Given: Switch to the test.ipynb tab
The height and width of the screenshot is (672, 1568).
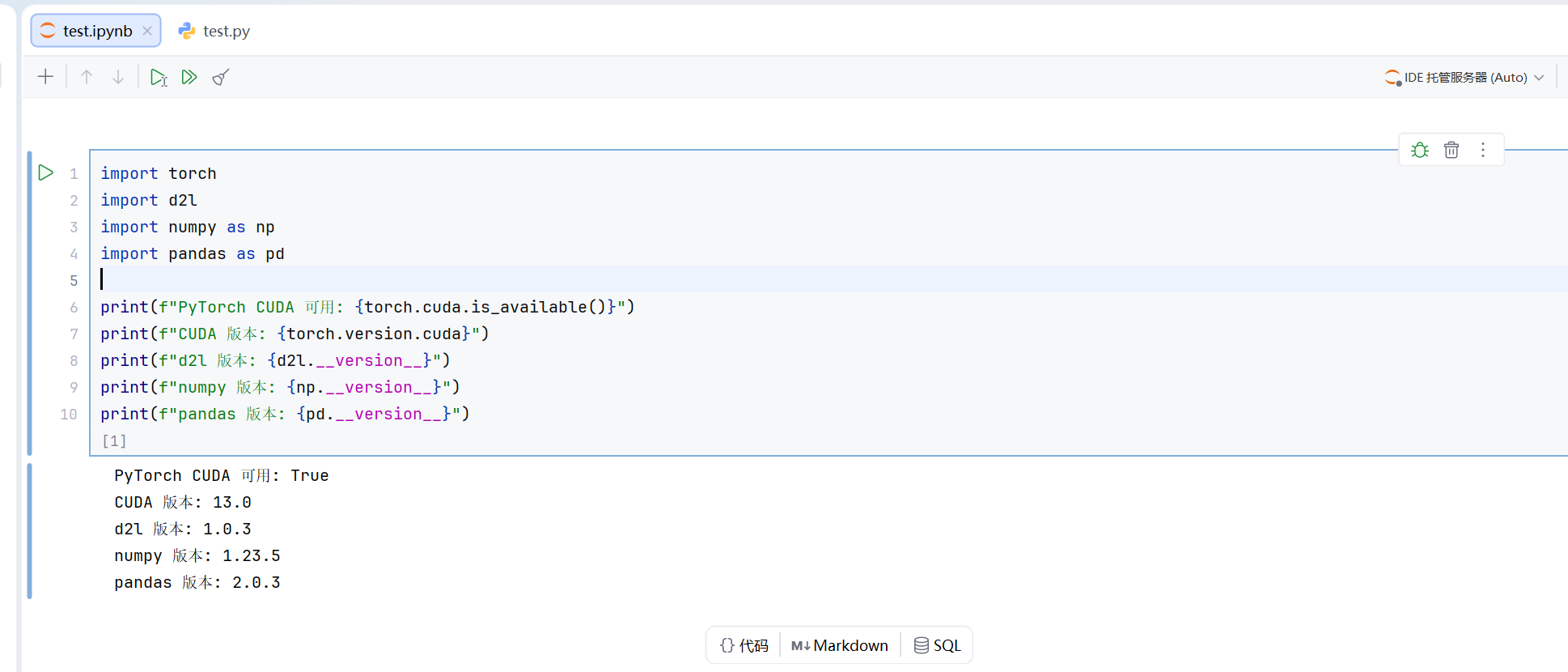Looking at the screenshot, I should (96, 31).
